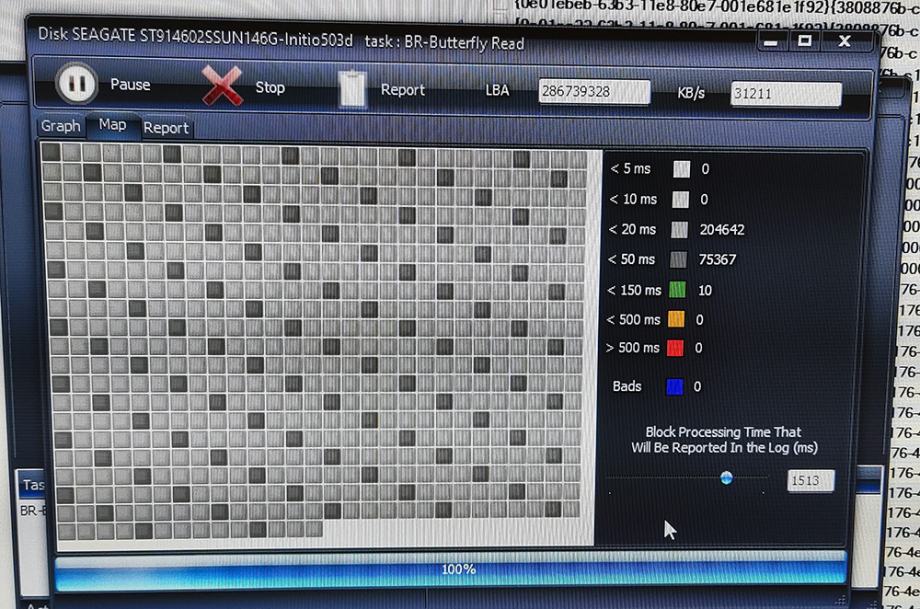The height and width of the screenshot is (609, 920).
Task: Click the '> 500 ms' legend label
Action: click(632, 348)
